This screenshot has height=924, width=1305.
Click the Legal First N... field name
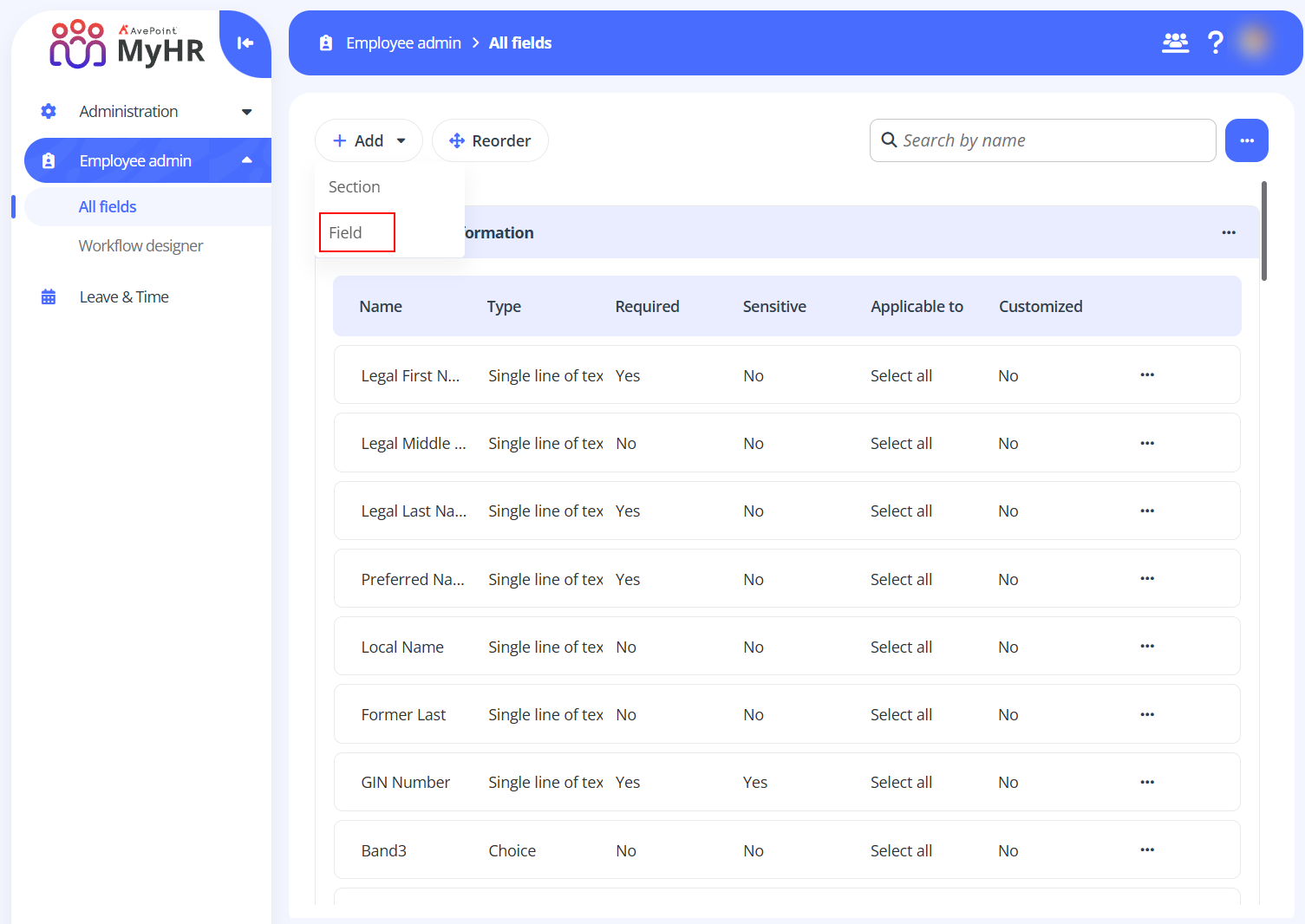point(410,375)
